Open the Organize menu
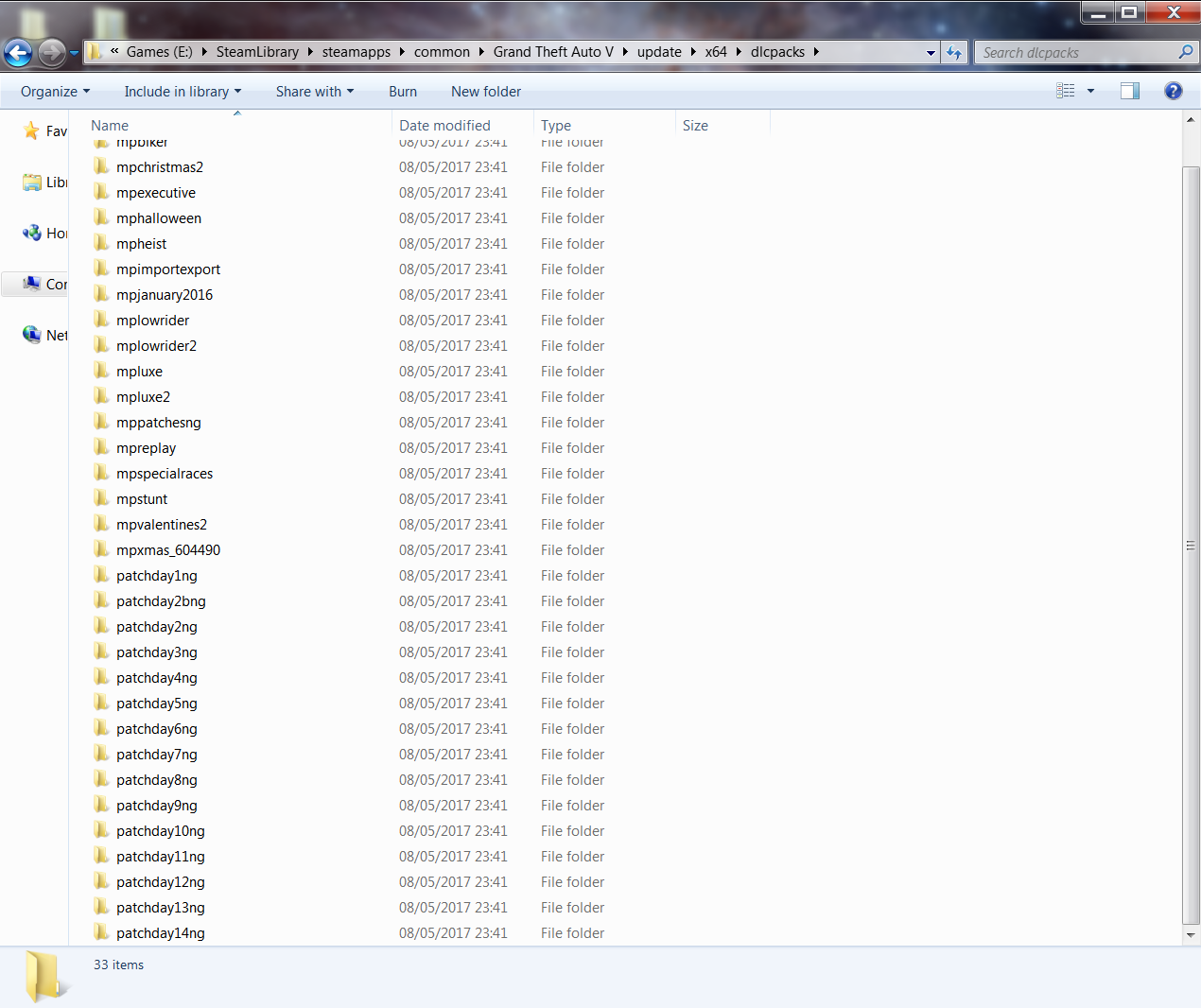 click(x=55, y=92)
